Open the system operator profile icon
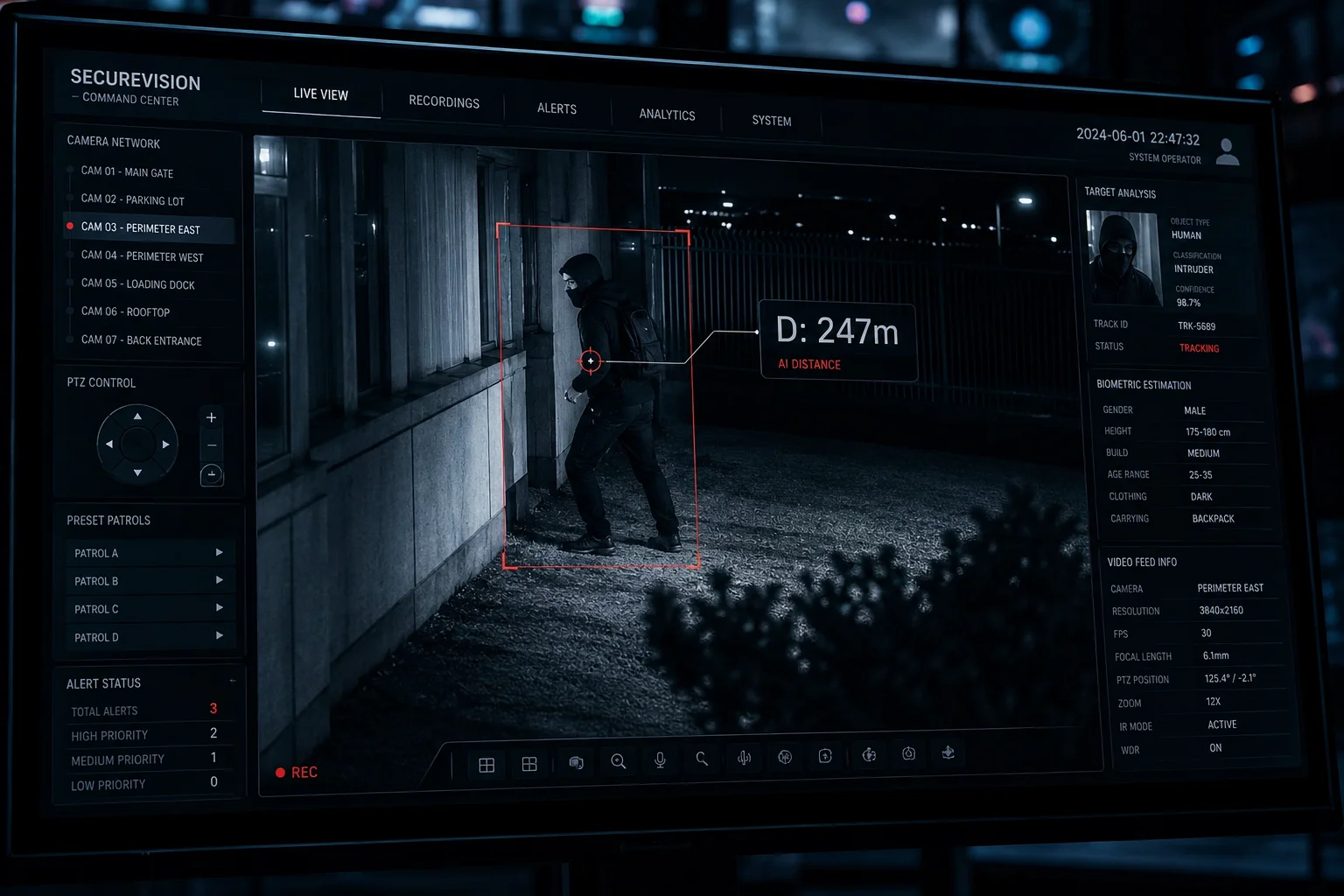This screenshot has width=1344, height=896. click(1228, 152)
